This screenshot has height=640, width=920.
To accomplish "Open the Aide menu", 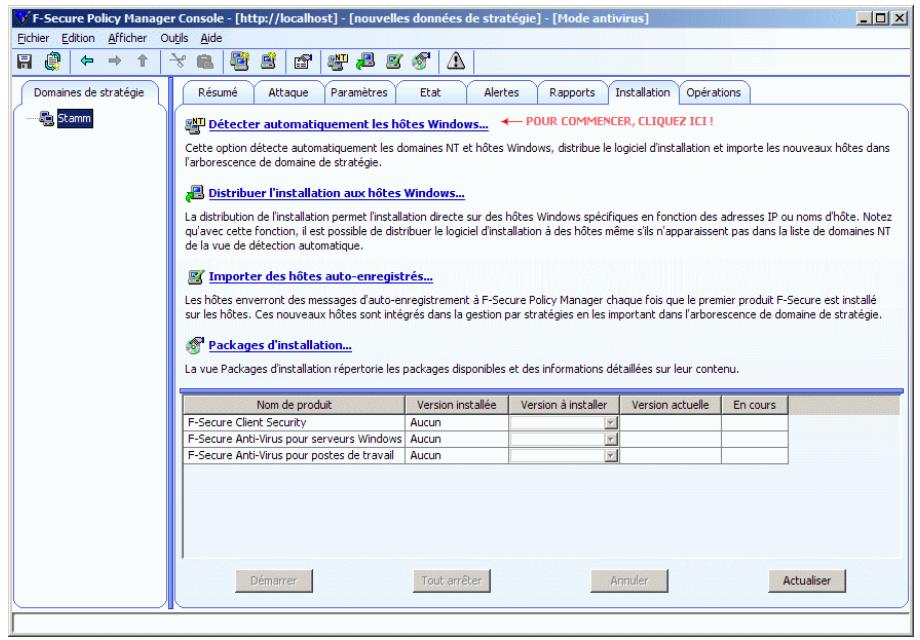I will (x=211, y=38).
